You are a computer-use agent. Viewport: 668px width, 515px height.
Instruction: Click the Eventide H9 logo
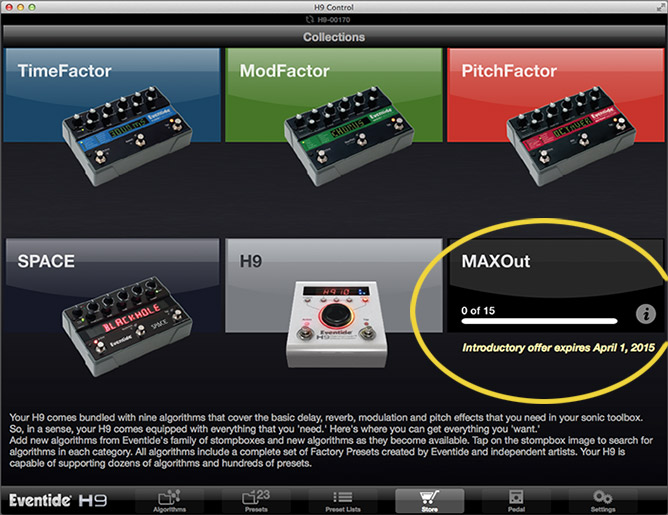tap(58, 500)
